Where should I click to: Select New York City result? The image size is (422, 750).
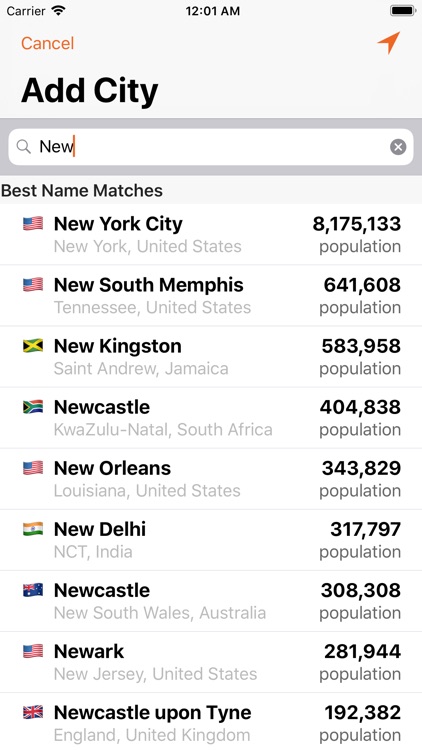coord(211,234)
